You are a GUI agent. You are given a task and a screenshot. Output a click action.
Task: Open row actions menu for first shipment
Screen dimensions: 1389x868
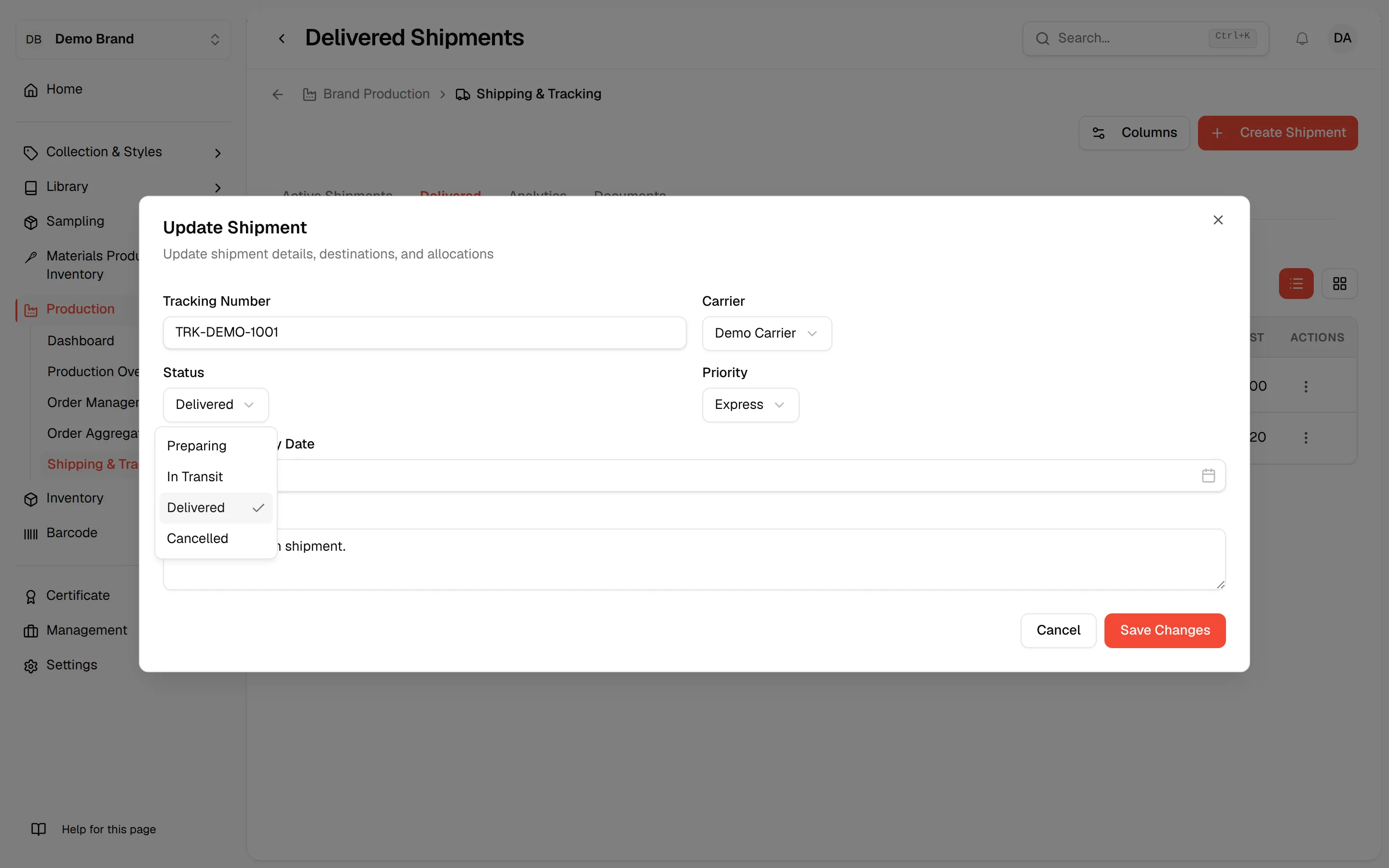pyautogui.click(x=1306, y=386)
